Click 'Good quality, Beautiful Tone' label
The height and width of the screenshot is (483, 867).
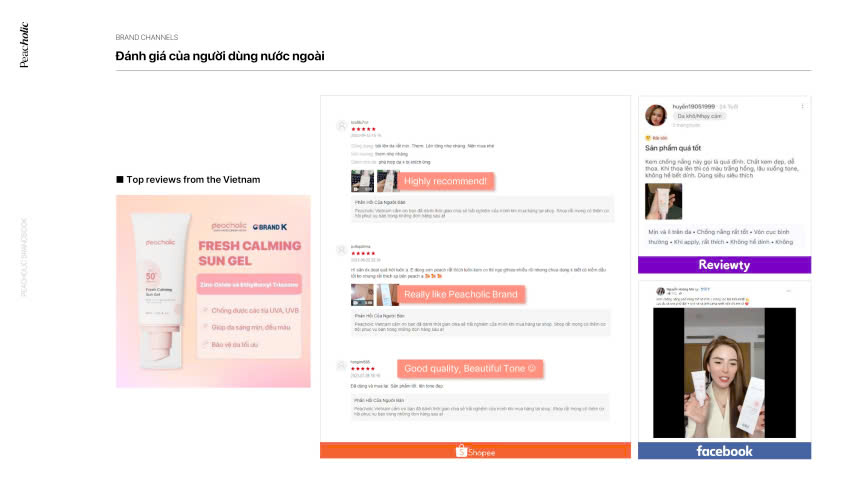[470, 369]
